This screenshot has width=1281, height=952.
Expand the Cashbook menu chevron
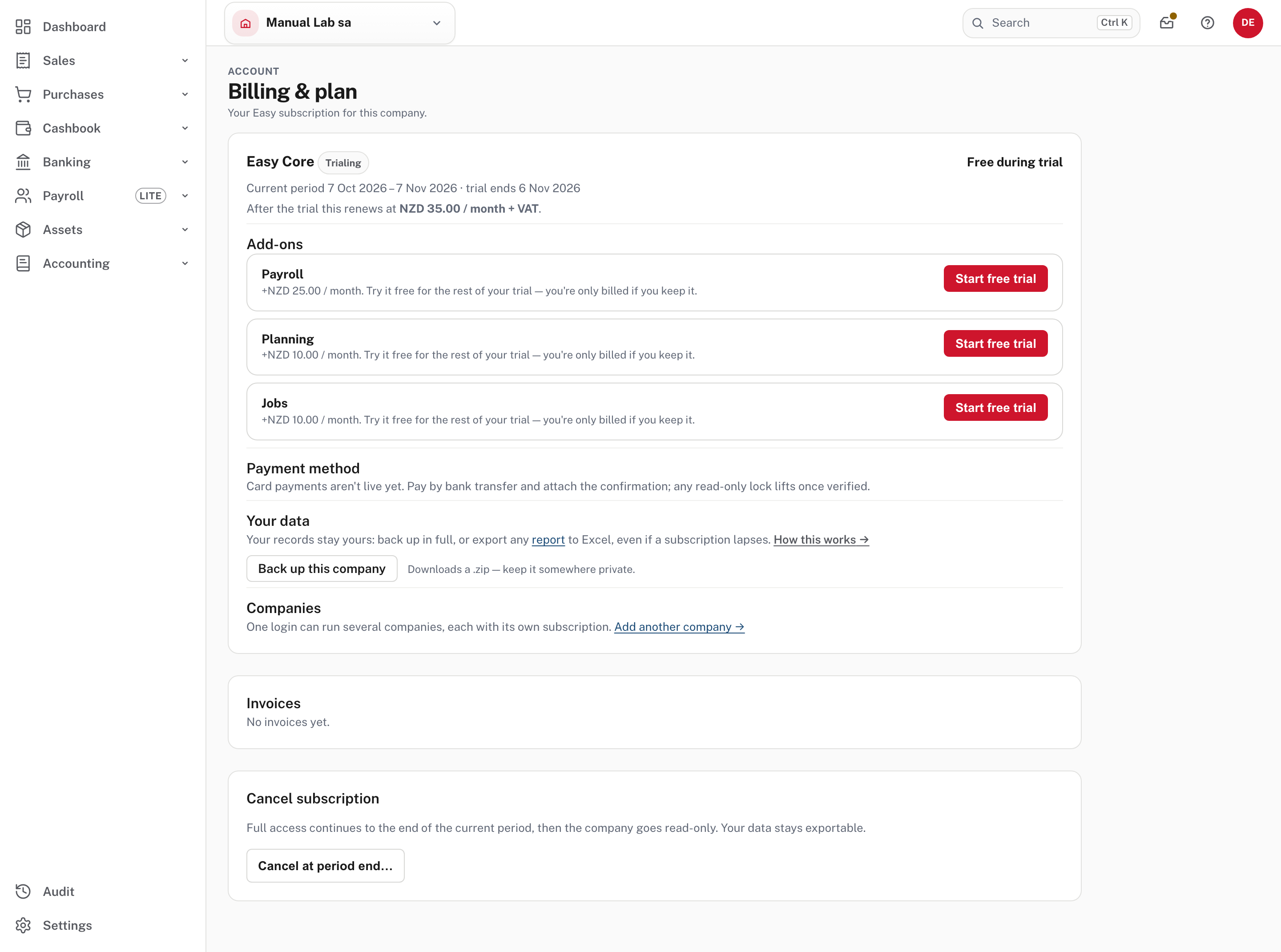pos(185,128)
